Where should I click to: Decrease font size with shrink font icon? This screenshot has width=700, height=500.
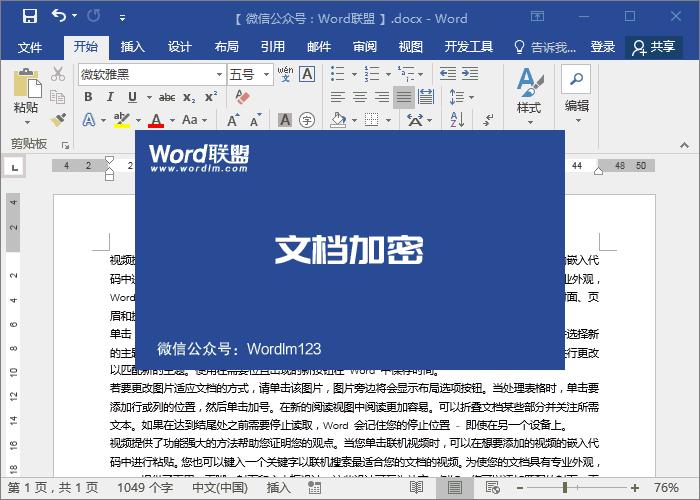[256, 121]
